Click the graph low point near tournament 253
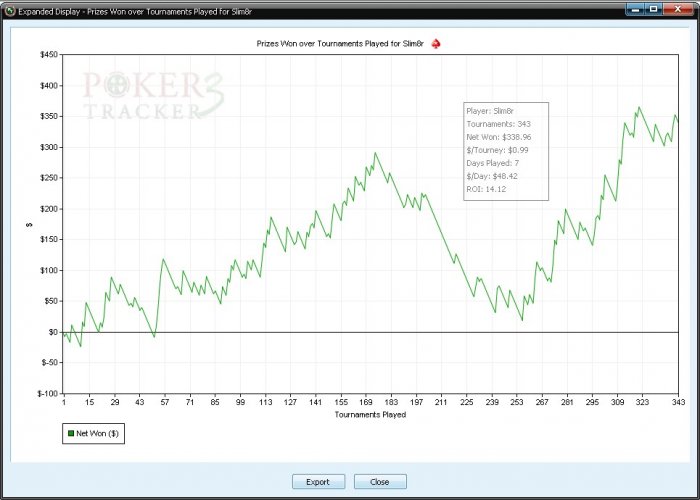 point(522,320)
